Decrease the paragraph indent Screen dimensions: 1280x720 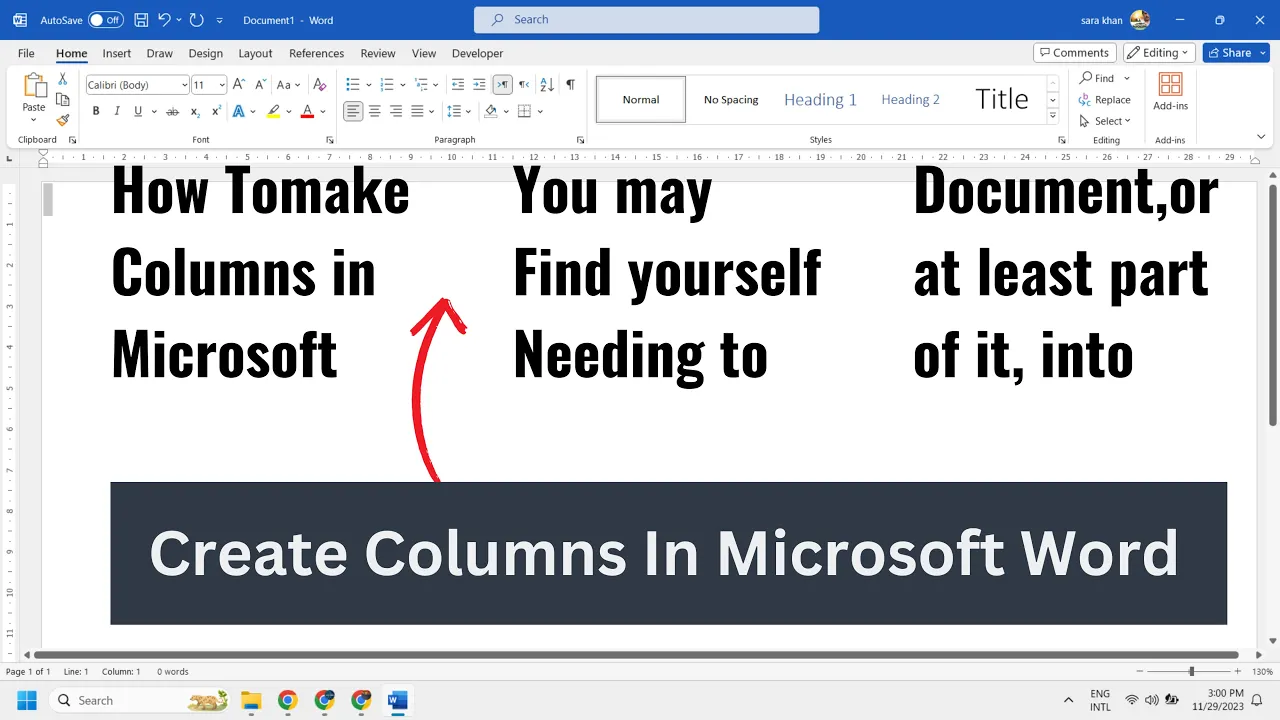point(458,85)
